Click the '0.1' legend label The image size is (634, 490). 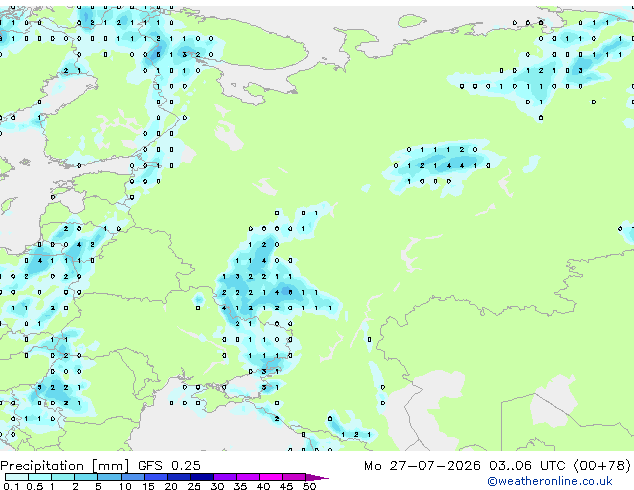click(11, 486)
